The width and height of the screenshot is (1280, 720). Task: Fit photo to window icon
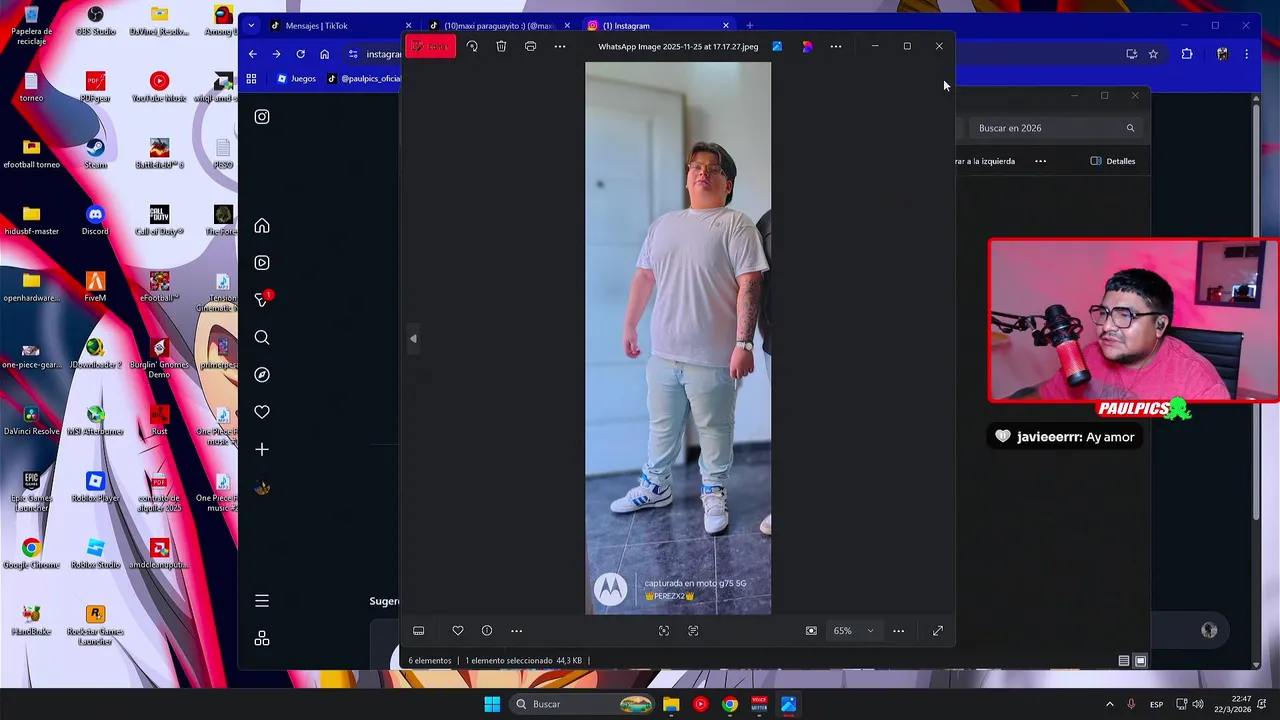pyautogui.click(x=811, y=631)
